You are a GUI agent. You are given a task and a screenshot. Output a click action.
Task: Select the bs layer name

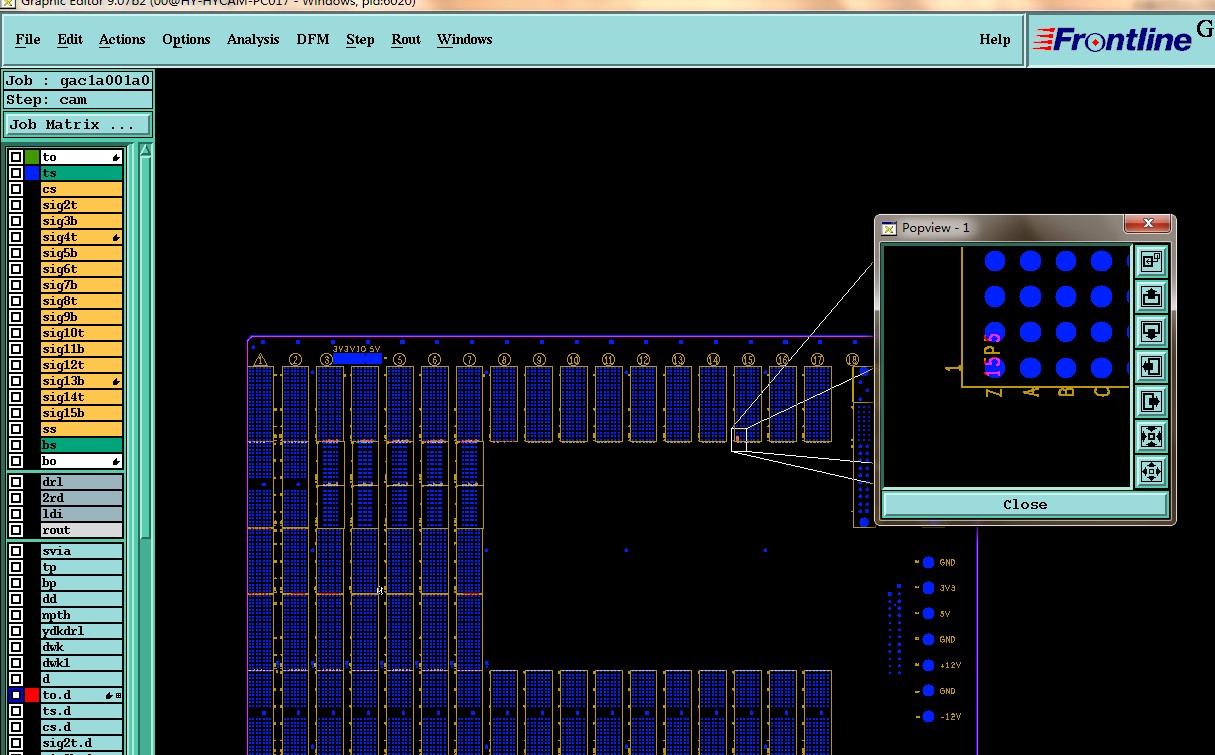click(x=81, y=445)
